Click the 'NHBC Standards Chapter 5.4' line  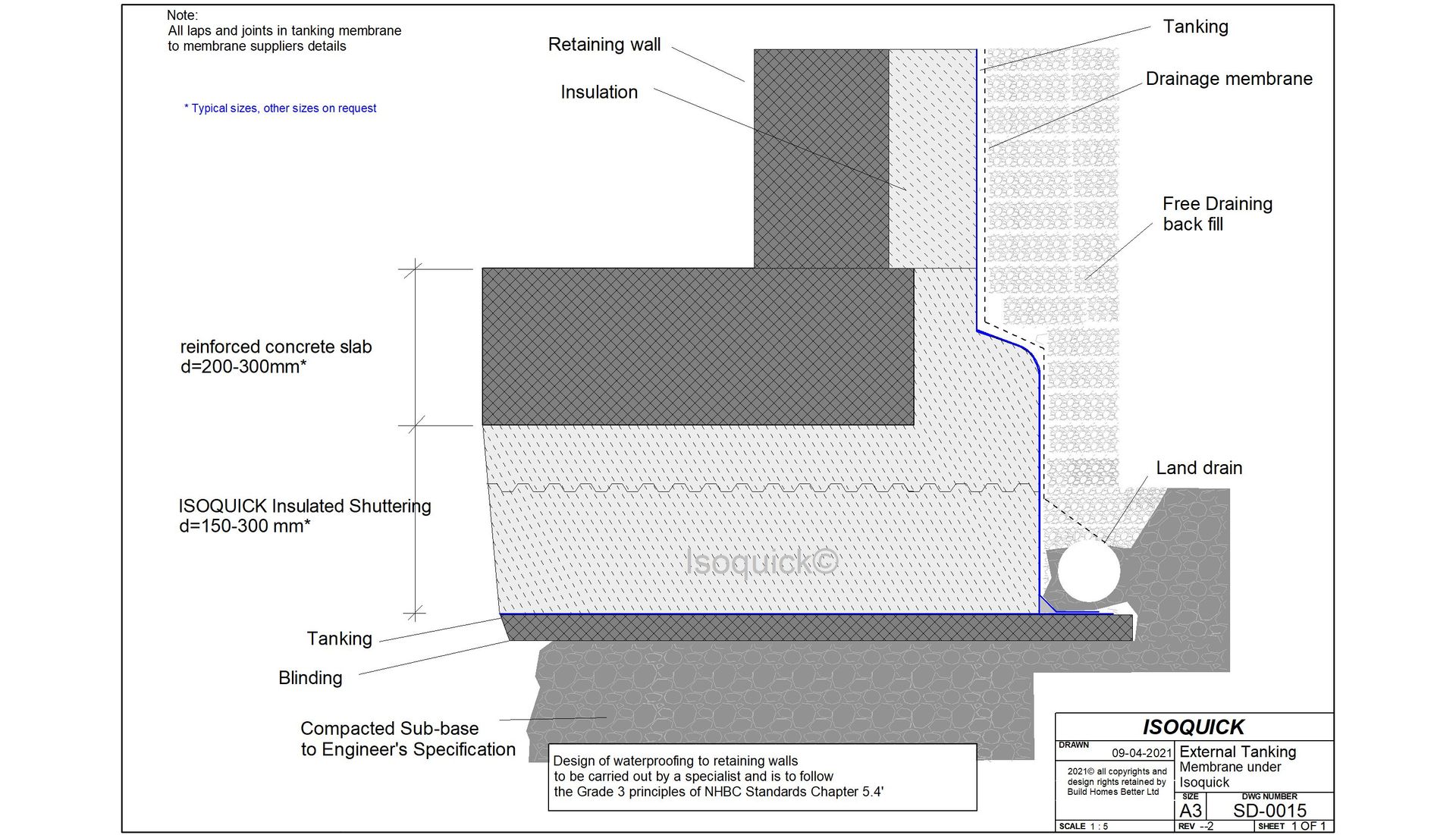point(719,792)
